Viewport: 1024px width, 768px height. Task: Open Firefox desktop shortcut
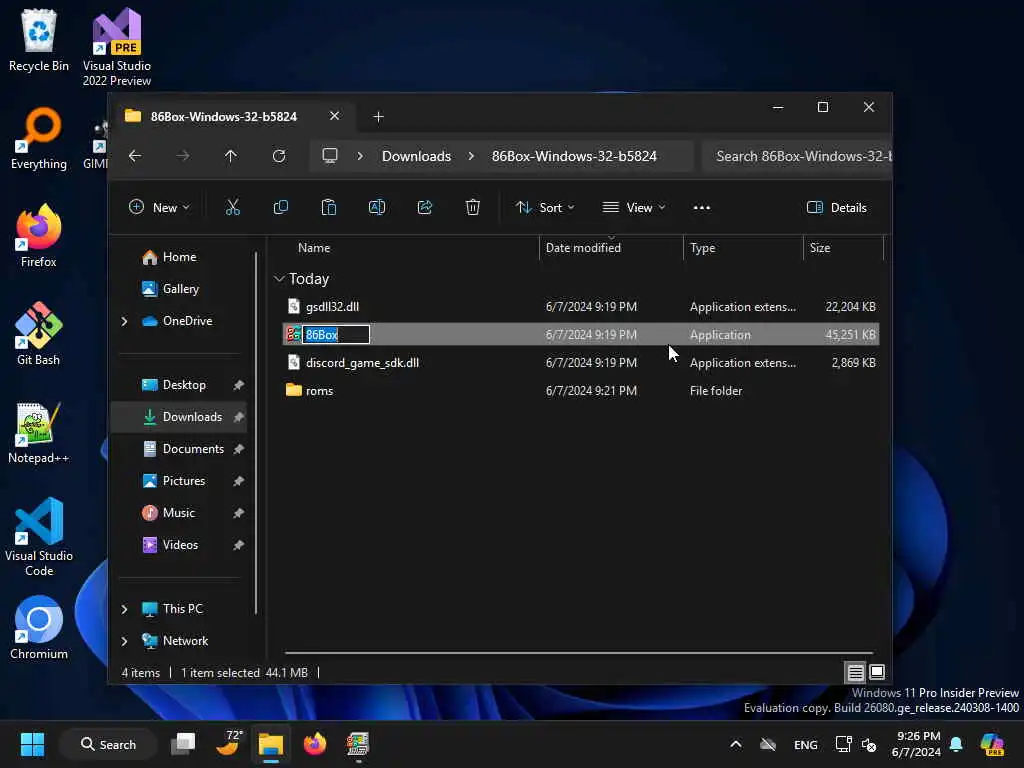(x=39, y=236)
